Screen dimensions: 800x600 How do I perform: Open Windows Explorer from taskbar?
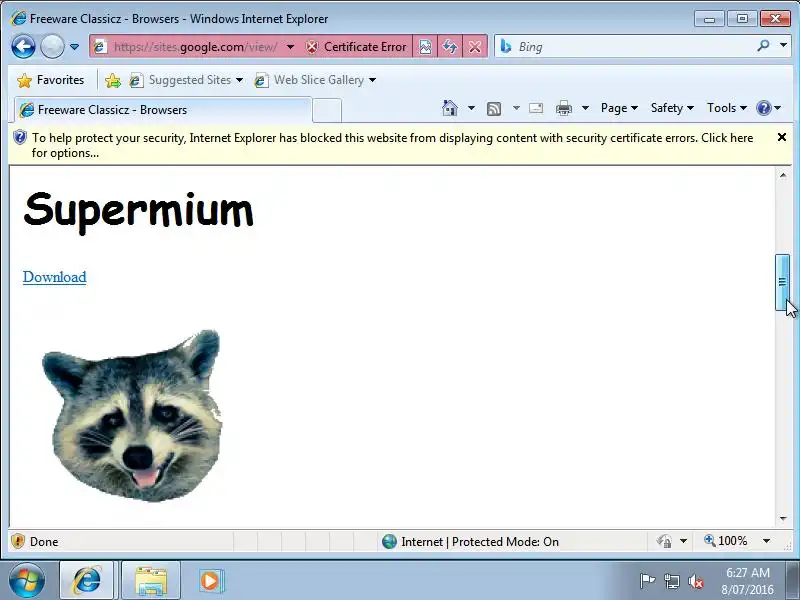[x=151, y=581]
